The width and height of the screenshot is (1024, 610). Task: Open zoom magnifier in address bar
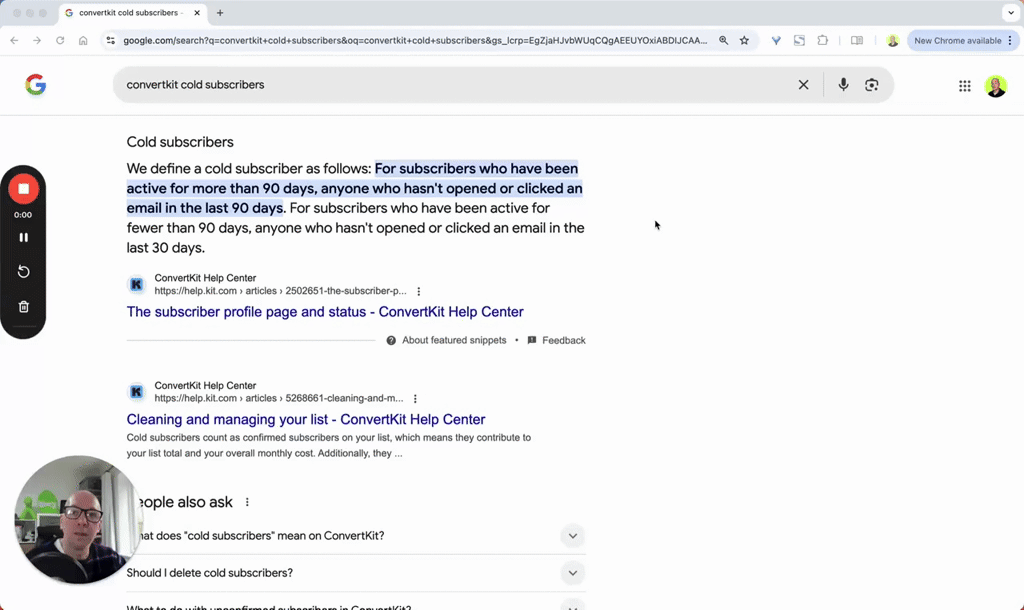coord(724,40)
